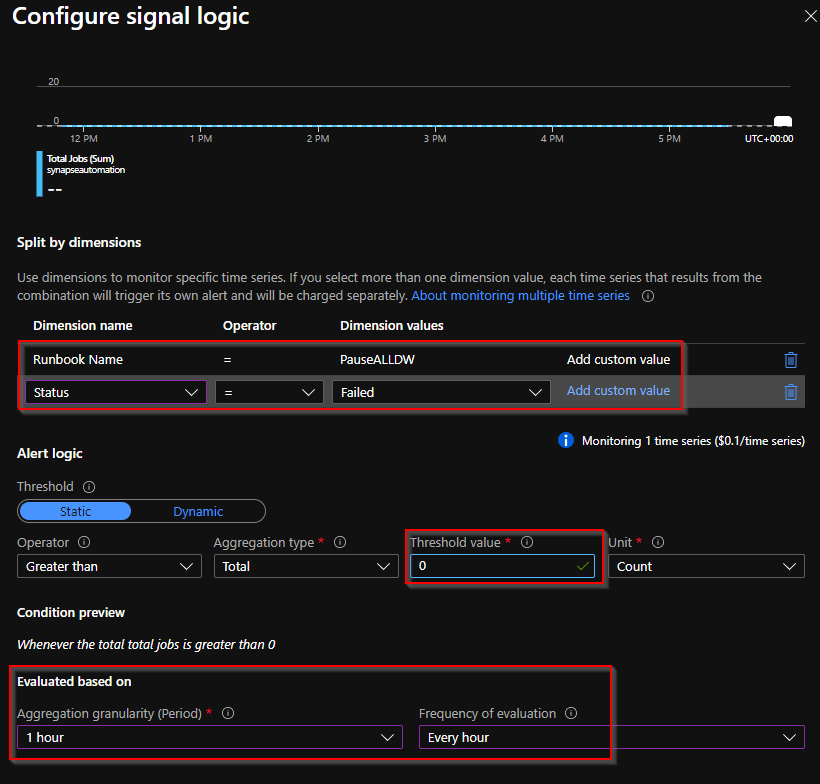The image size is (820, 784).
Task: Show Threshold info tooltip
Action: pos(89,487)
